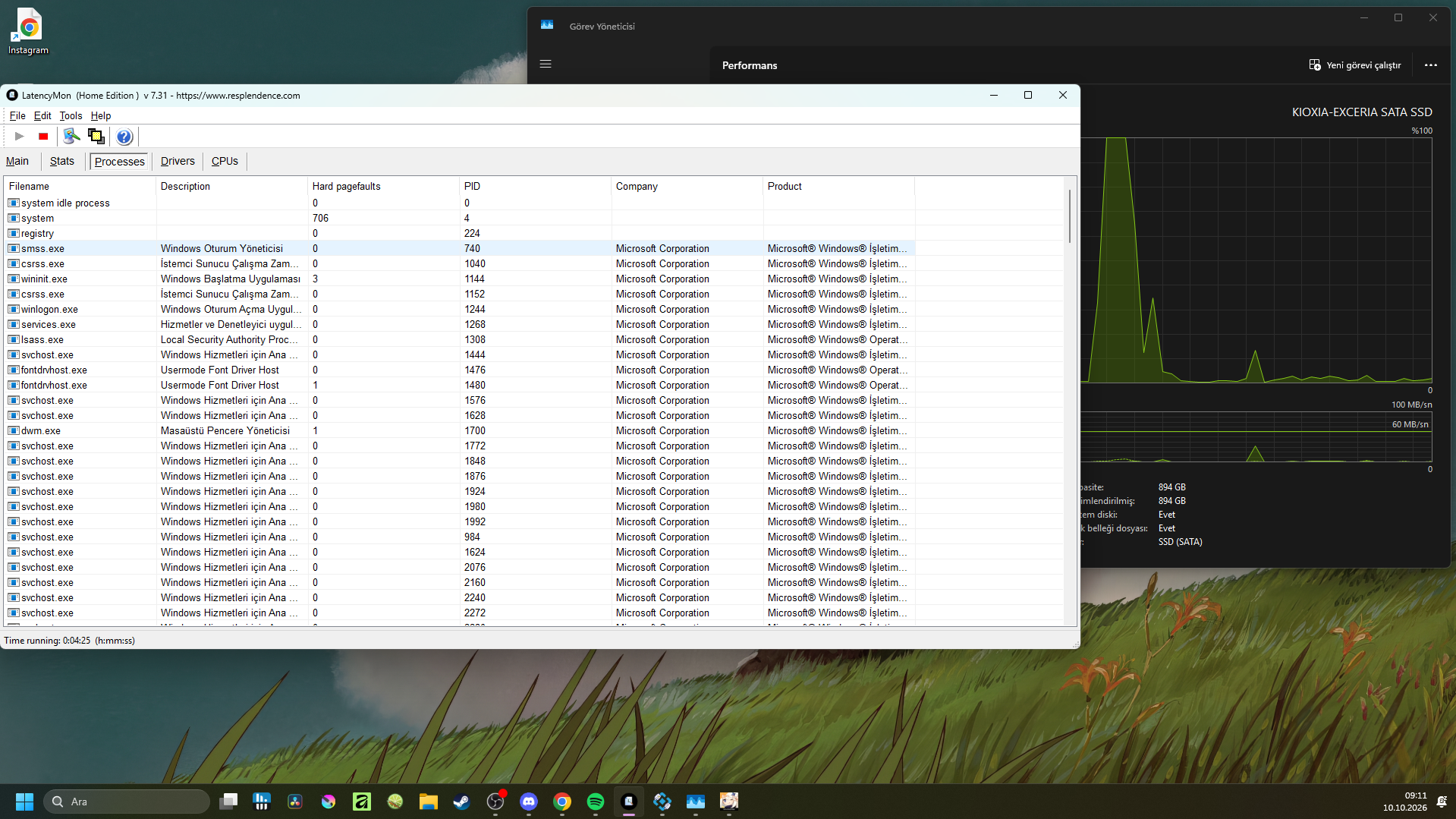Switch to the CPUs tab

(225, 161)
